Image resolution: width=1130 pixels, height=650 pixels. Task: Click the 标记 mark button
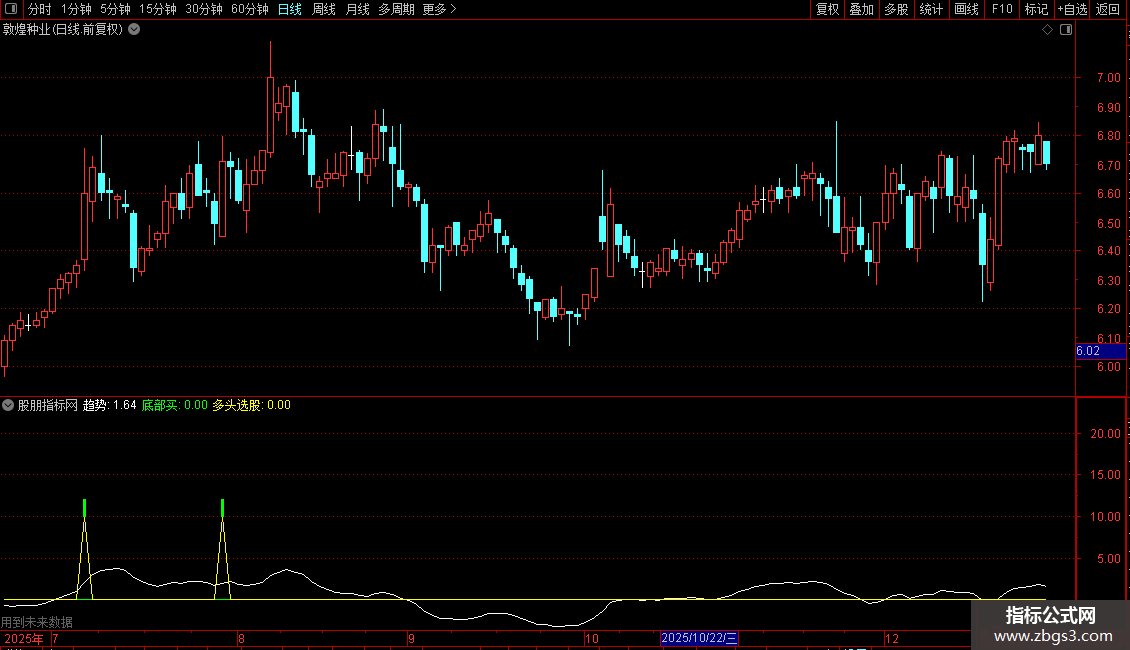tap(1036, 9)
